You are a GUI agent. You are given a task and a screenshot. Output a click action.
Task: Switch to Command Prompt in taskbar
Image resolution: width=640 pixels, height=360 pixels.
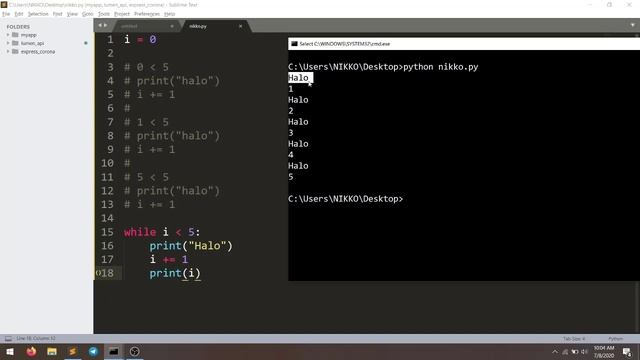(x=114, y=351)
